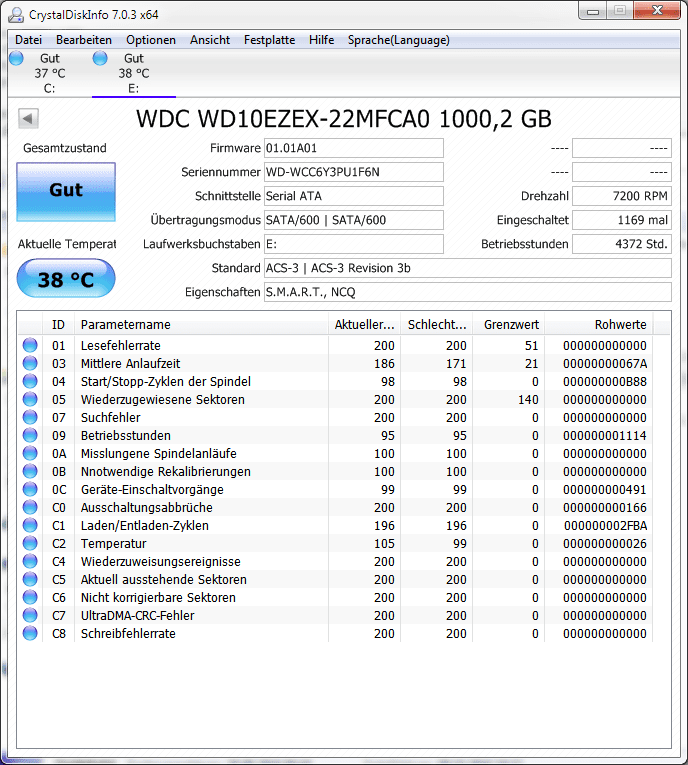Viewport: 688px width, 765px height.
Task: Click status orb for Temperatur row
Action: pyautogui.click(x=30, y=544)
